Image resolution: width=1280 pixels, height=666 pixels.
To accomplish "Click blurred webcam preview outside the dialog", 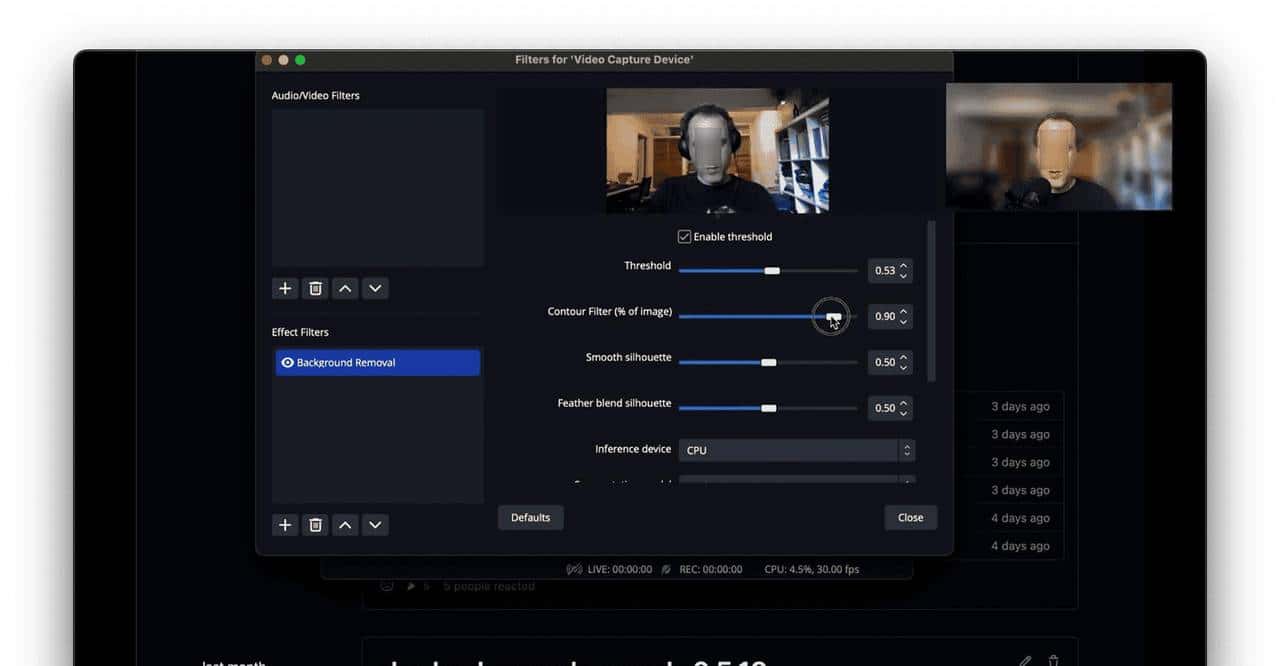I will [x=1059, y=146].
